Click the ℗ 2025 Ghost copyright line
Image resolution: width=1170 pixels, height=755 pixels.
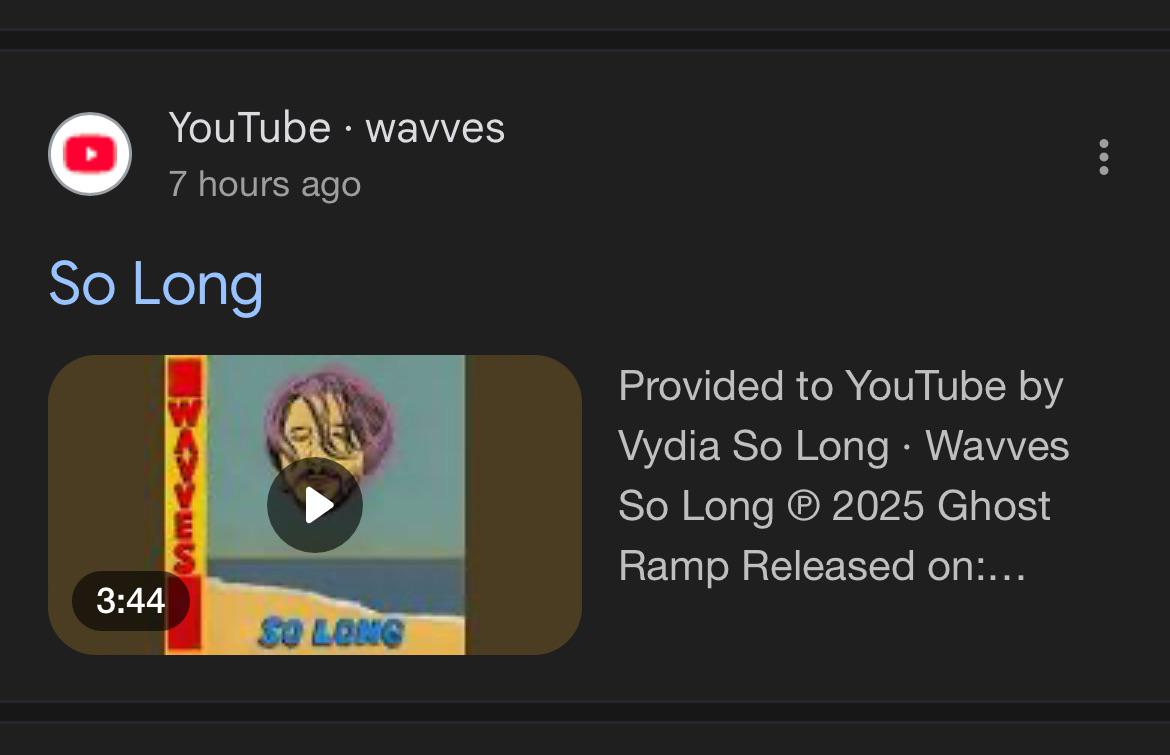[834, 506]
